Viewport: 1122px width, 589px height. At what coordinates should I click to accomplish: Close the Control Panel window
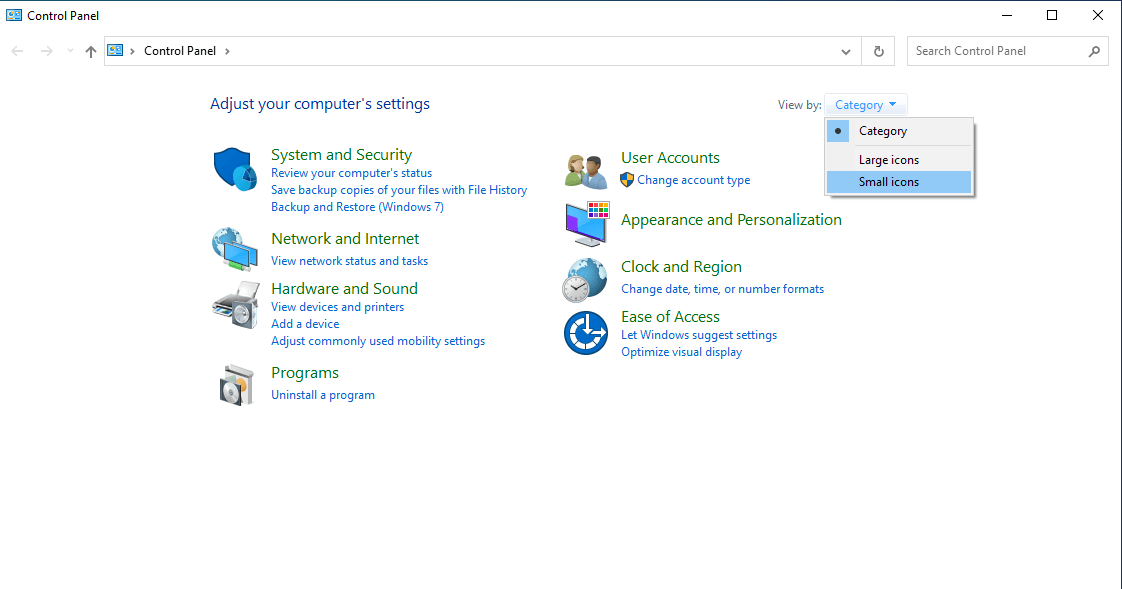(1098, 15)
